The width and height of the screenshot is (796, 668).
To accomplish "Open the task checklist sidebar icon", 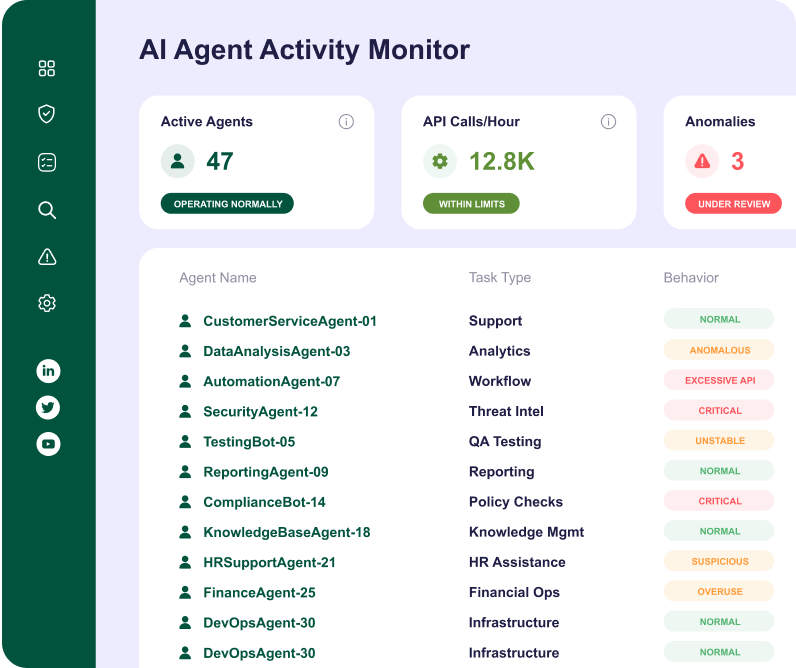I will pyautogui.click(x=47, y=162).
